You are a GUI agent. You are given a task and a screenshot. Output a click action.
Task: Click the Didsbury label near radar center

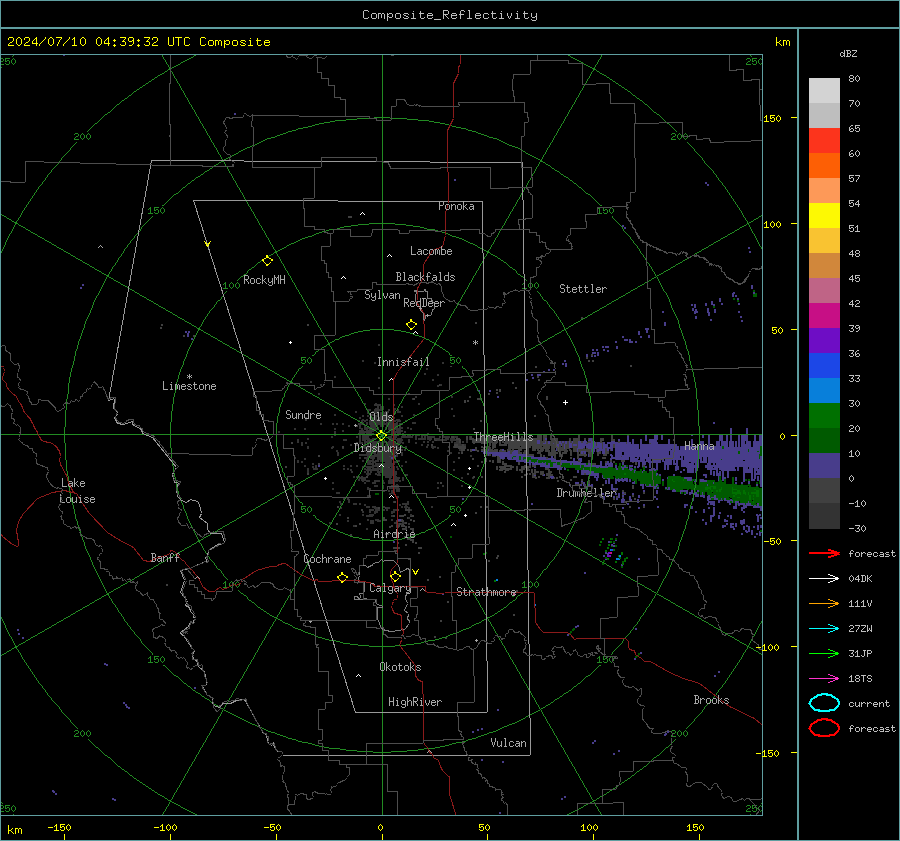click(378, 448)
